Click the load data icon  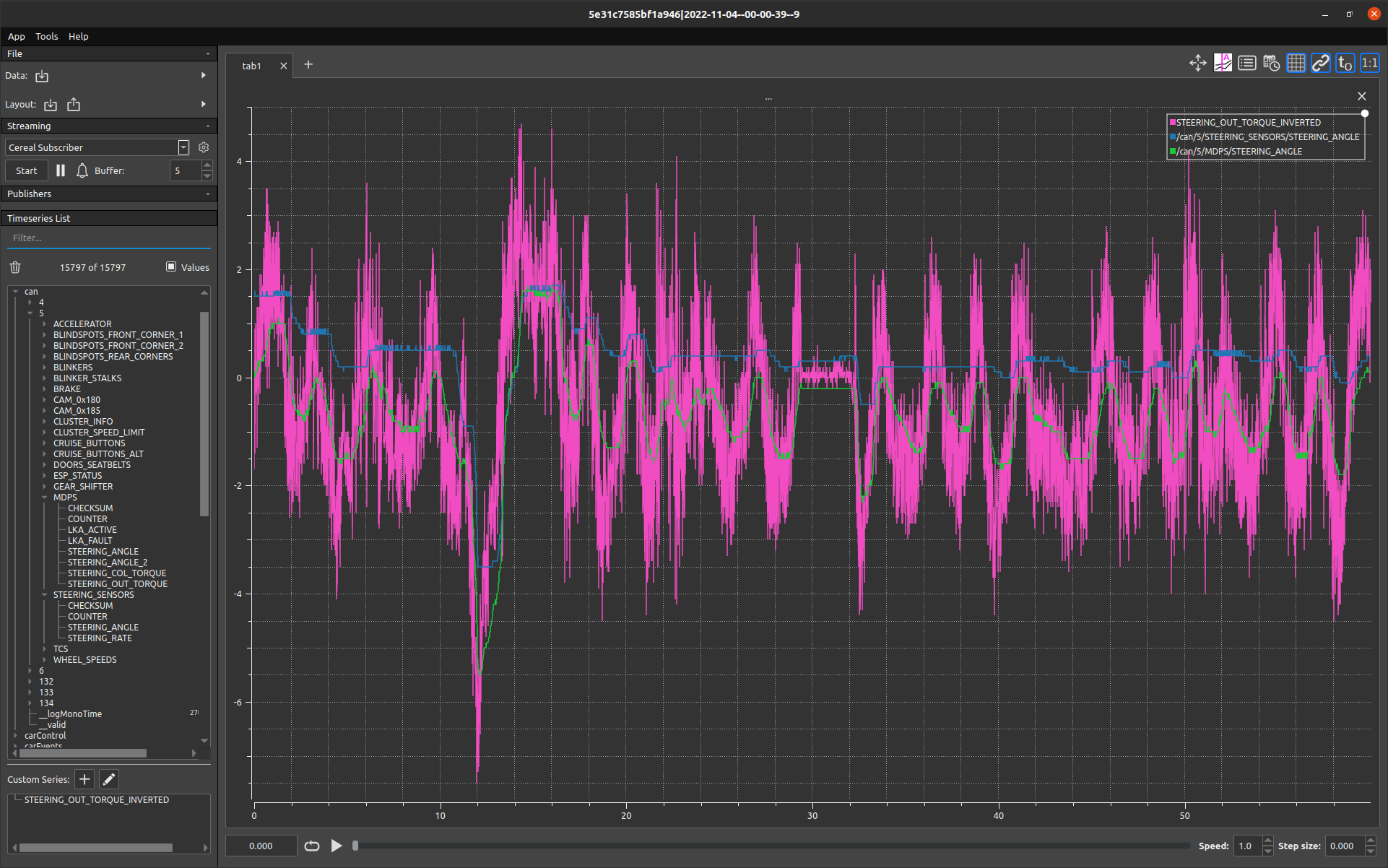[x=42, y=76]
